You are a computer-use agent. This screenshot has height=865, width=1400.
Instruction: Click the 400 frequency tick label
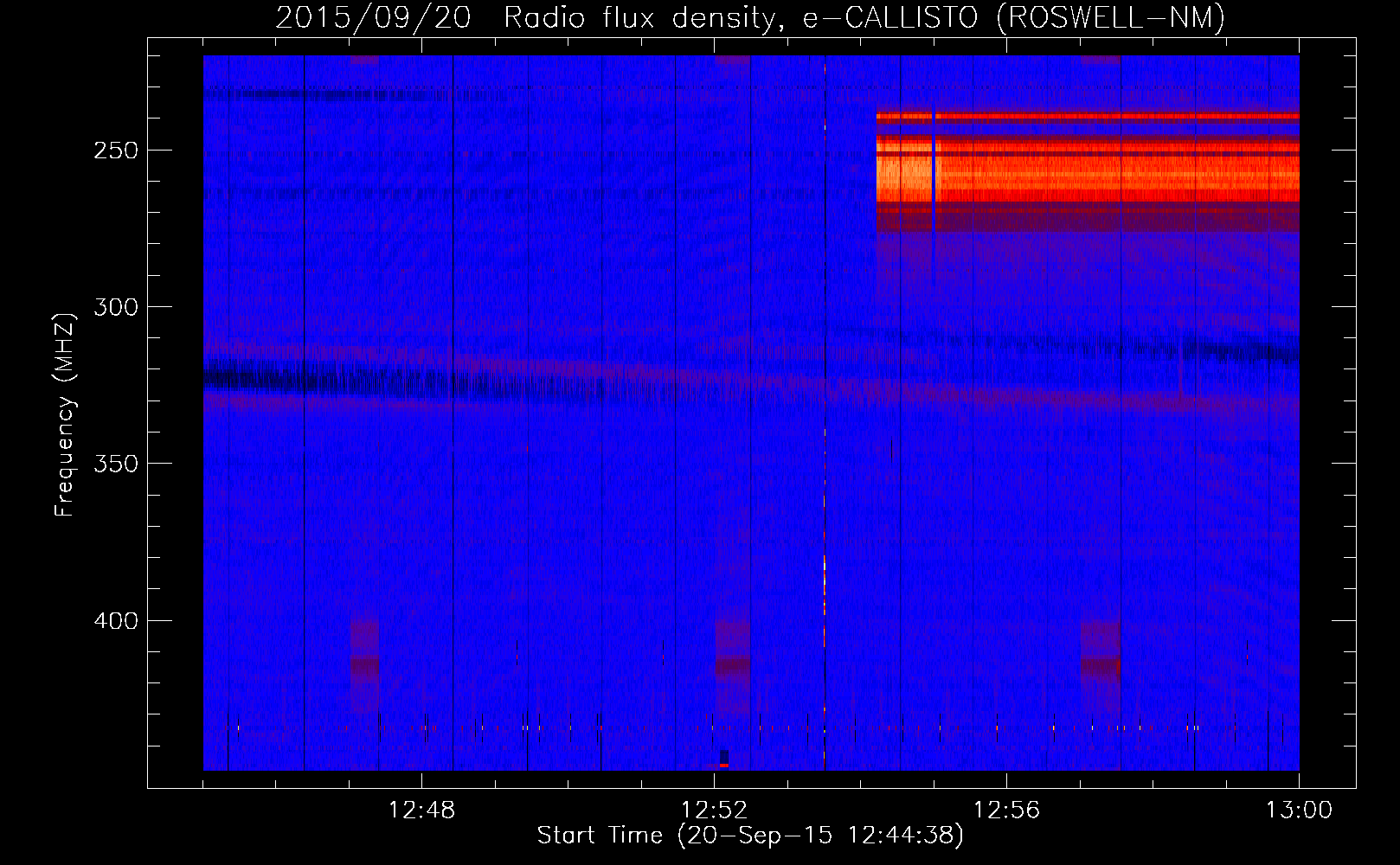pos(116,621)
